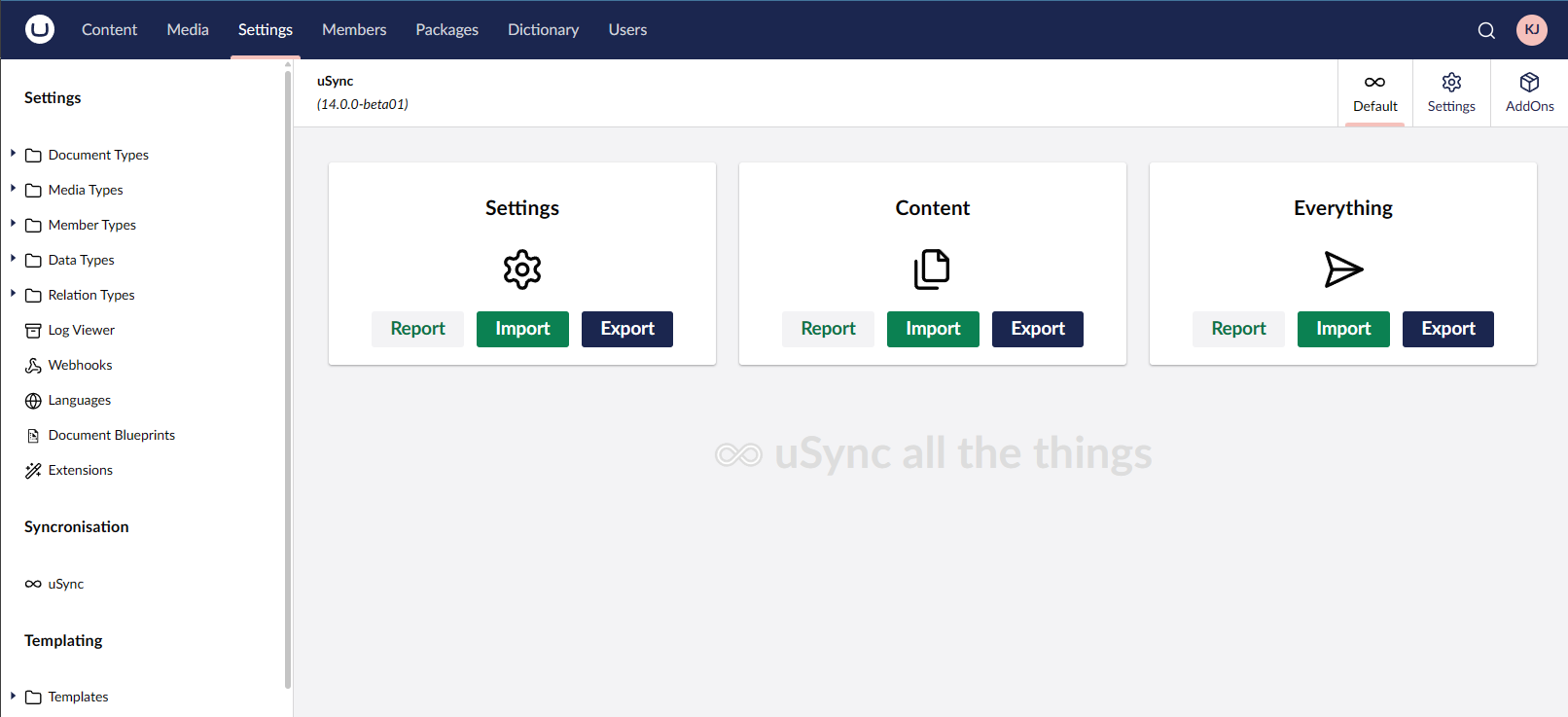Expand the Templates tree node

click(x=13, y=696)
